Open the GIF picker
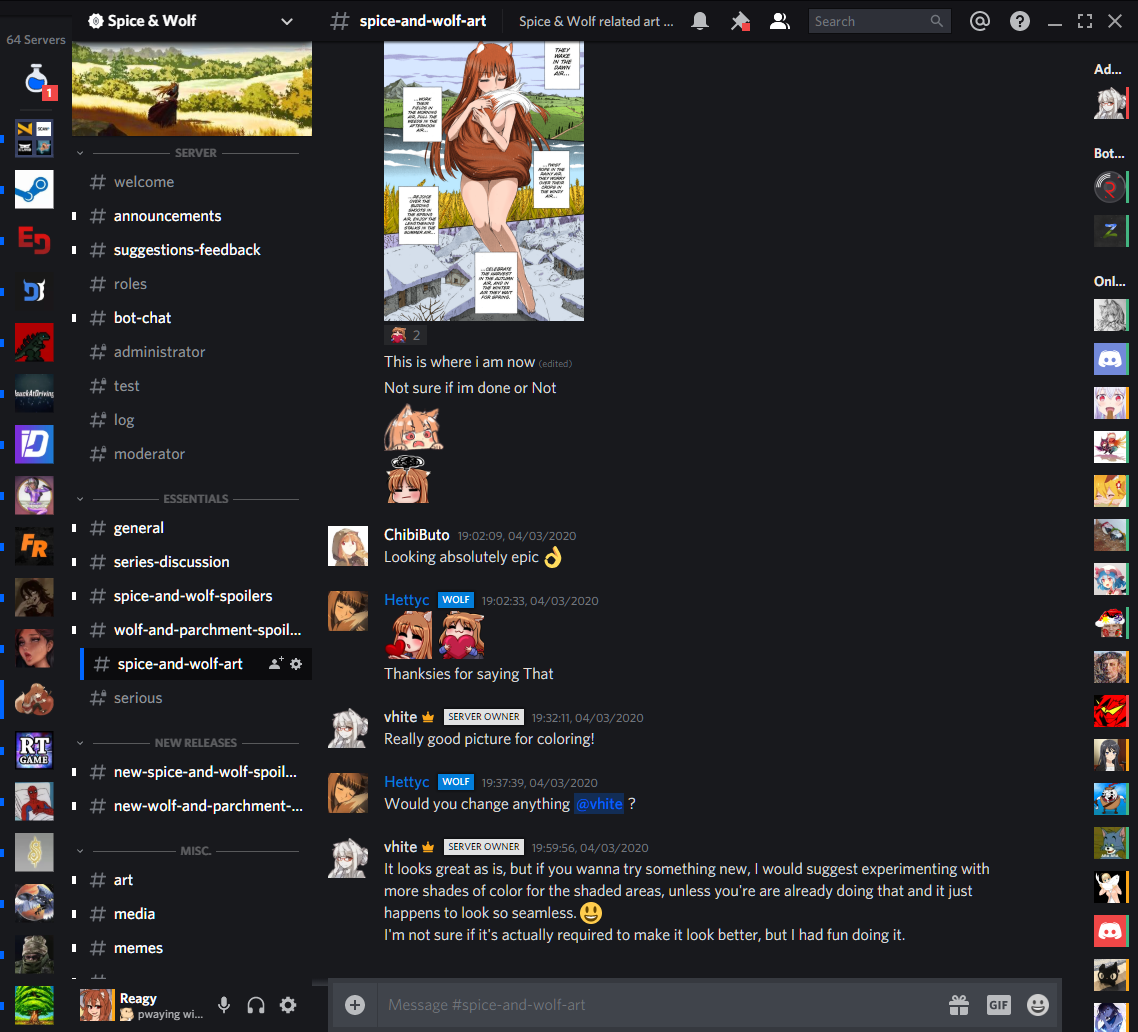The width and height of the screenshot is (1138, 1032). [x=999, y=1004]
